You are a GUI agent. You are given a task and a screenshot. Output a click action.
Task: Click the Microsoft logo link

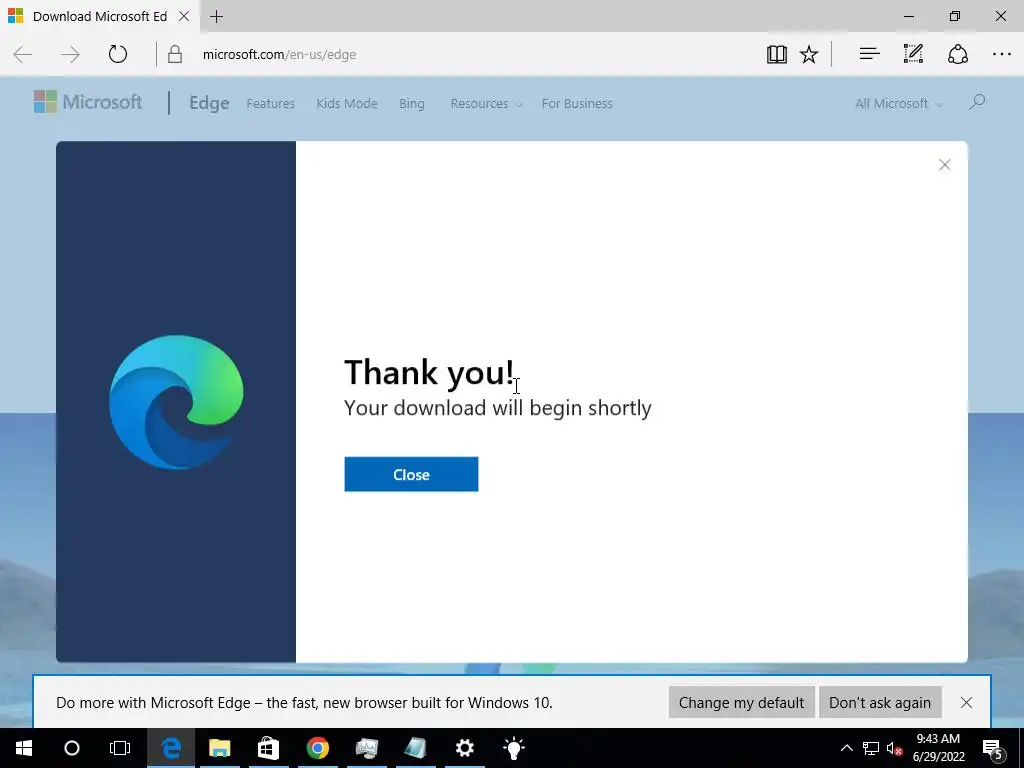click(88, 102)
